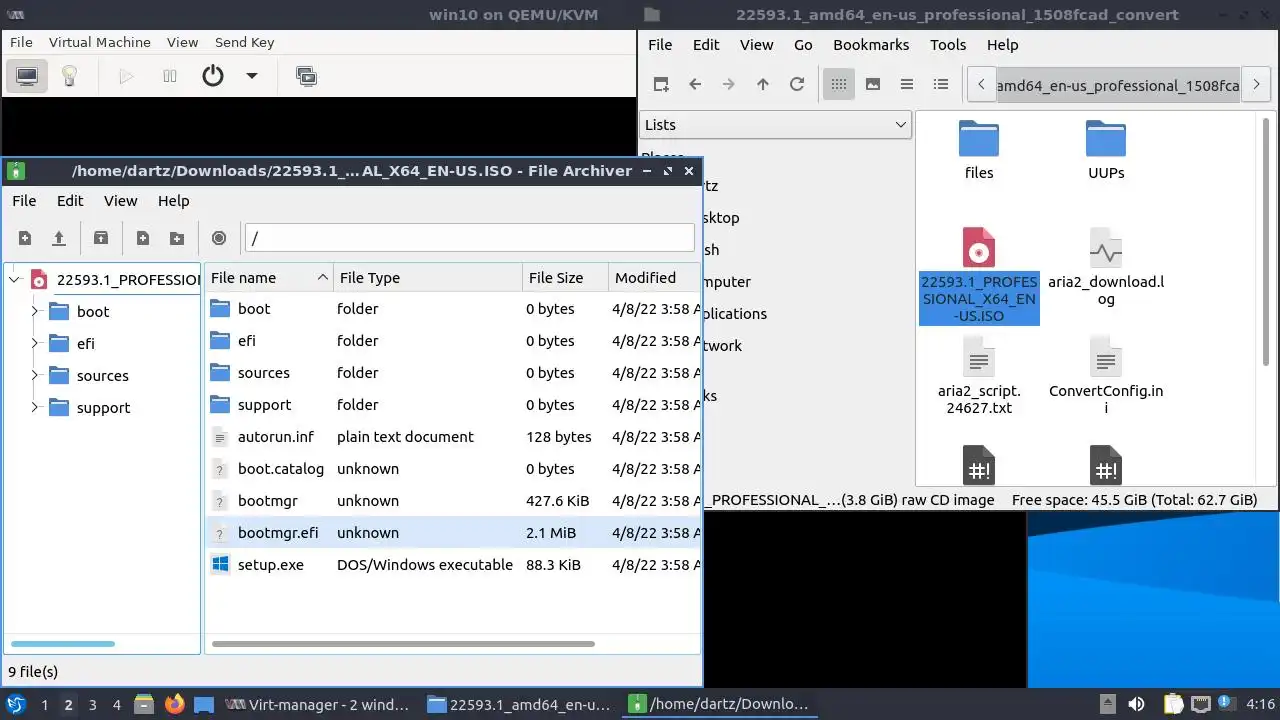
Task: Expand the support tree node
Action: (35, 408)
